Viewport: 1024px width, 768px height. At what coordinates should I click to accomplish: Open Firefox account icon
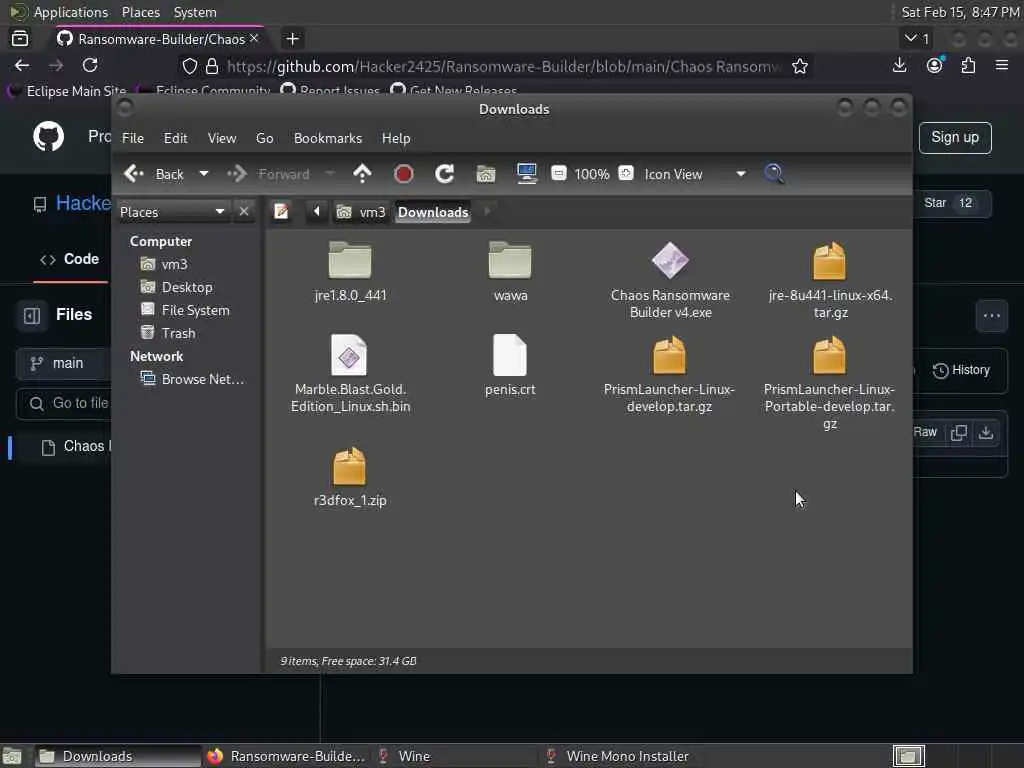pos(935,65)
